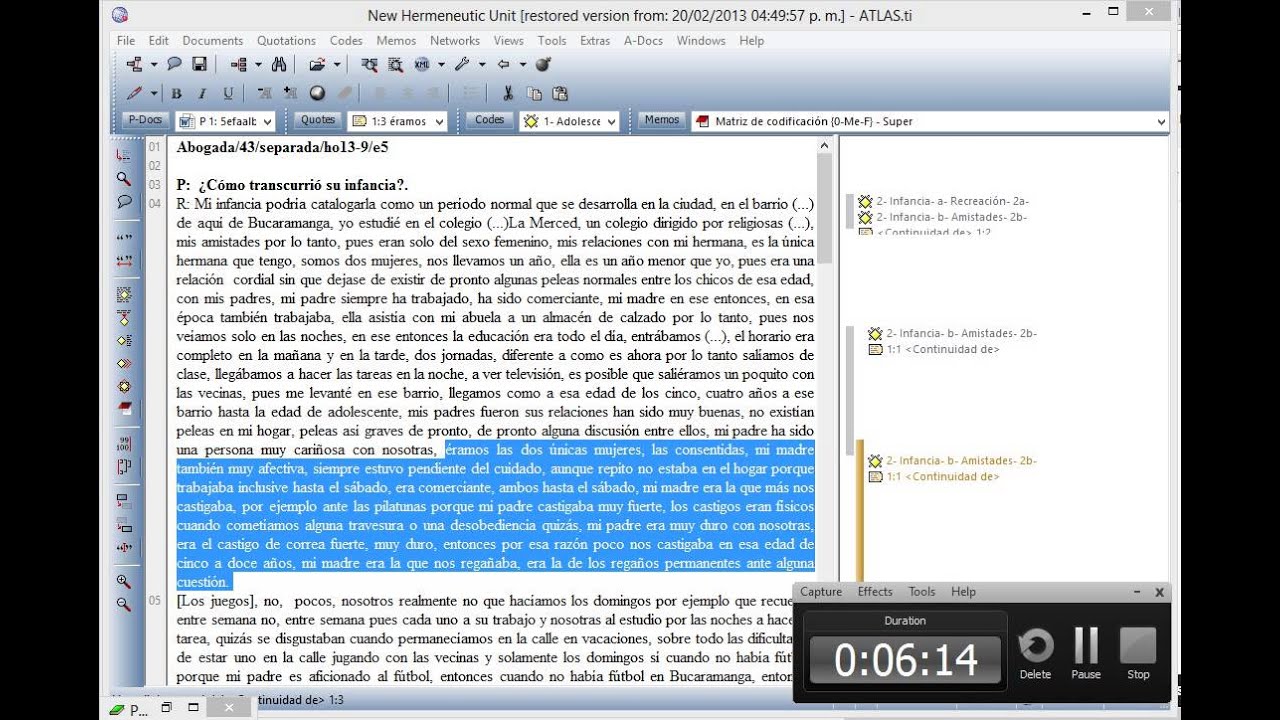Toggle italic text formatting
Image resolution: width=1280 pixels, height=720 pixels.
(x=202, y=93)
